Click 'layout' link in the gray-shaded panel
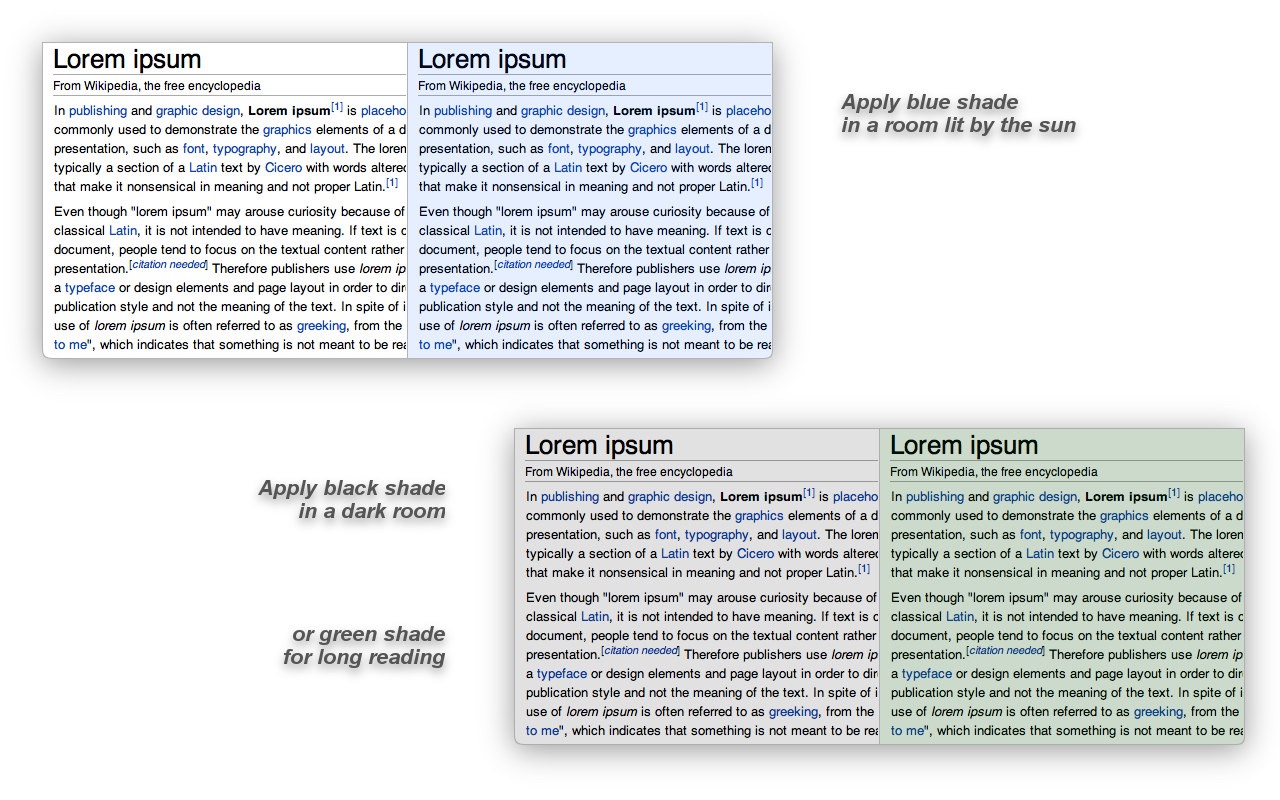Viewport: 1280px width, 800px height. (800, 535)
